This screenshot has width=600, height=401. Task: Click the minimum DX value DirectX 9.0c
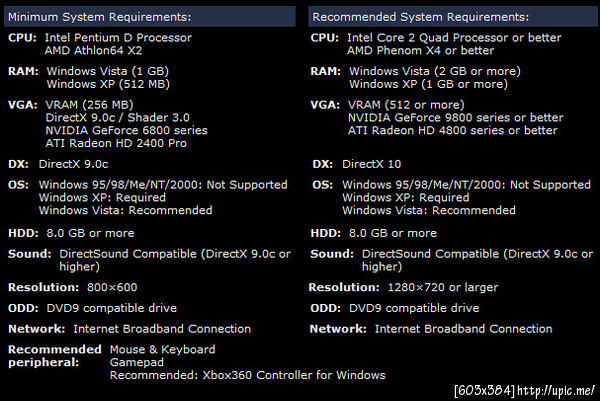(73, 164)
